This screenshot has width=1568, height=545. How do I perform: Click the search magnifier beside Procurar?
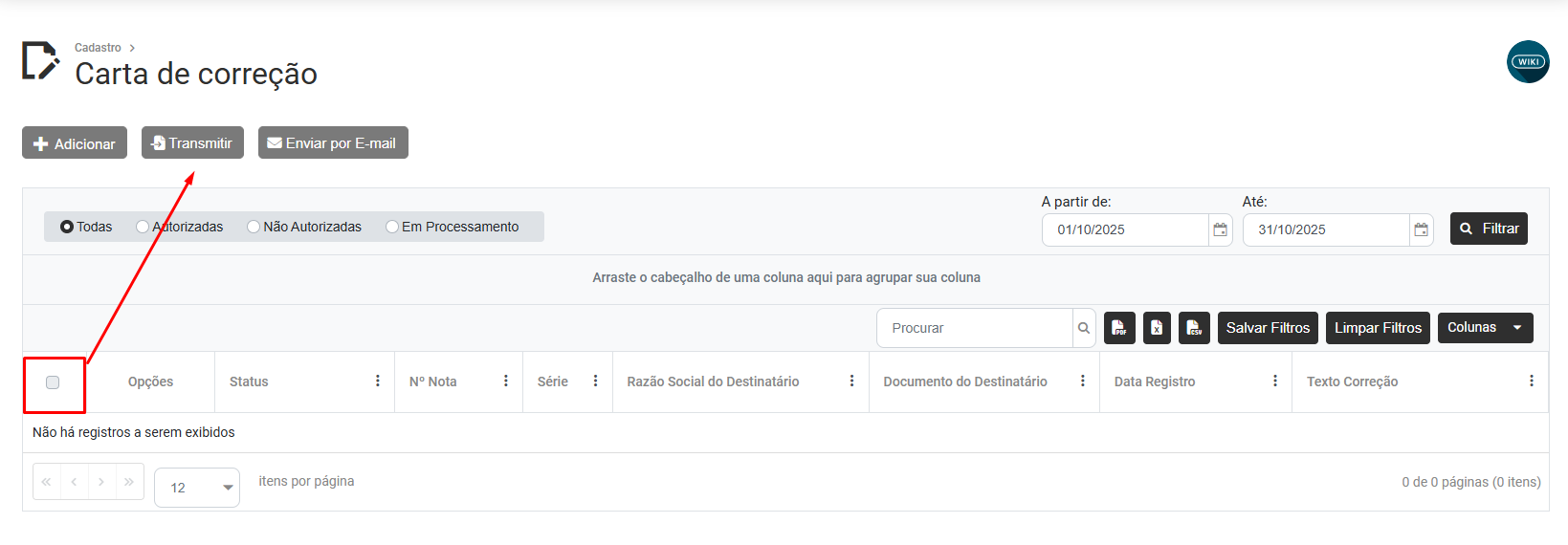pos(1084,328)
